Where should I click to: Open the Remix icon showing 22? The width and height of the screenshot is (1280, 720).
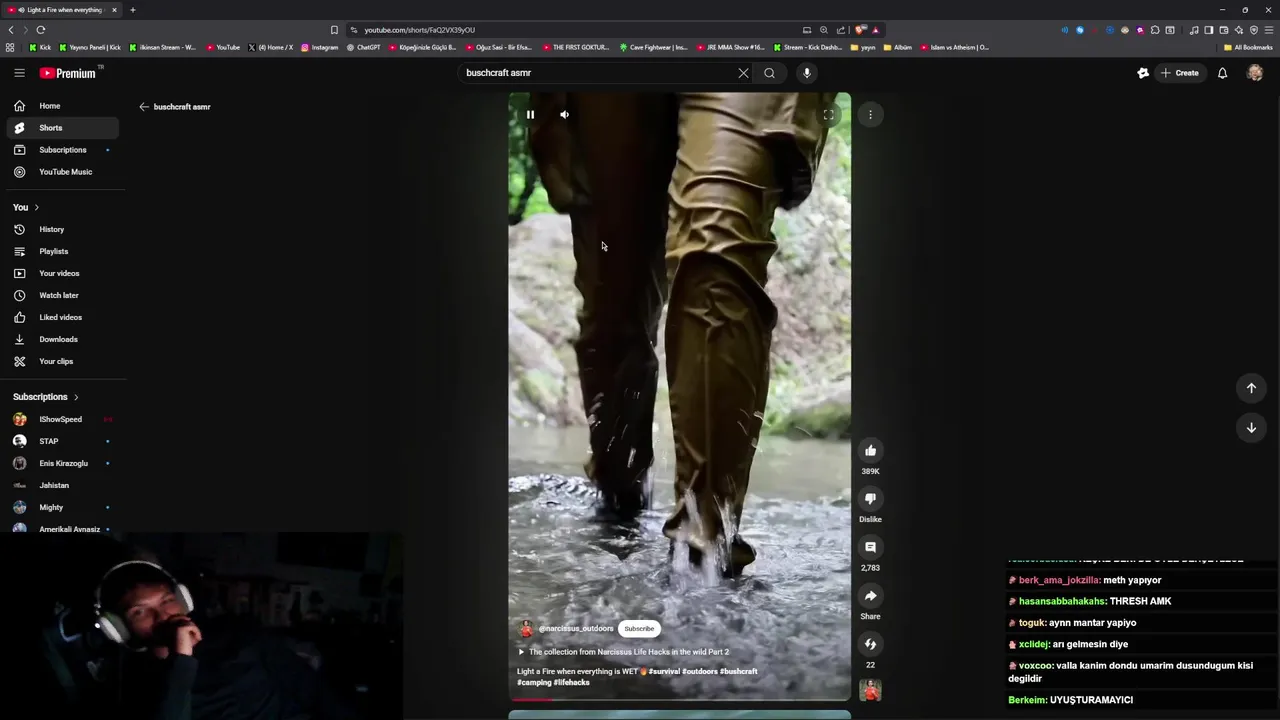pyautogui.click(x=870, y=645)
